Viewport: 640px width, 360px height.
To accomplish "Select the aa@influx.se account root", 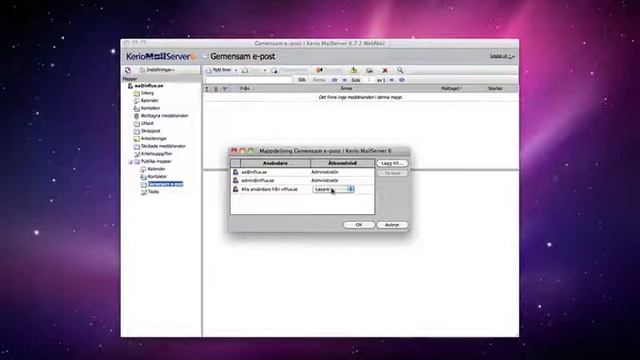I will coord(149,86).
